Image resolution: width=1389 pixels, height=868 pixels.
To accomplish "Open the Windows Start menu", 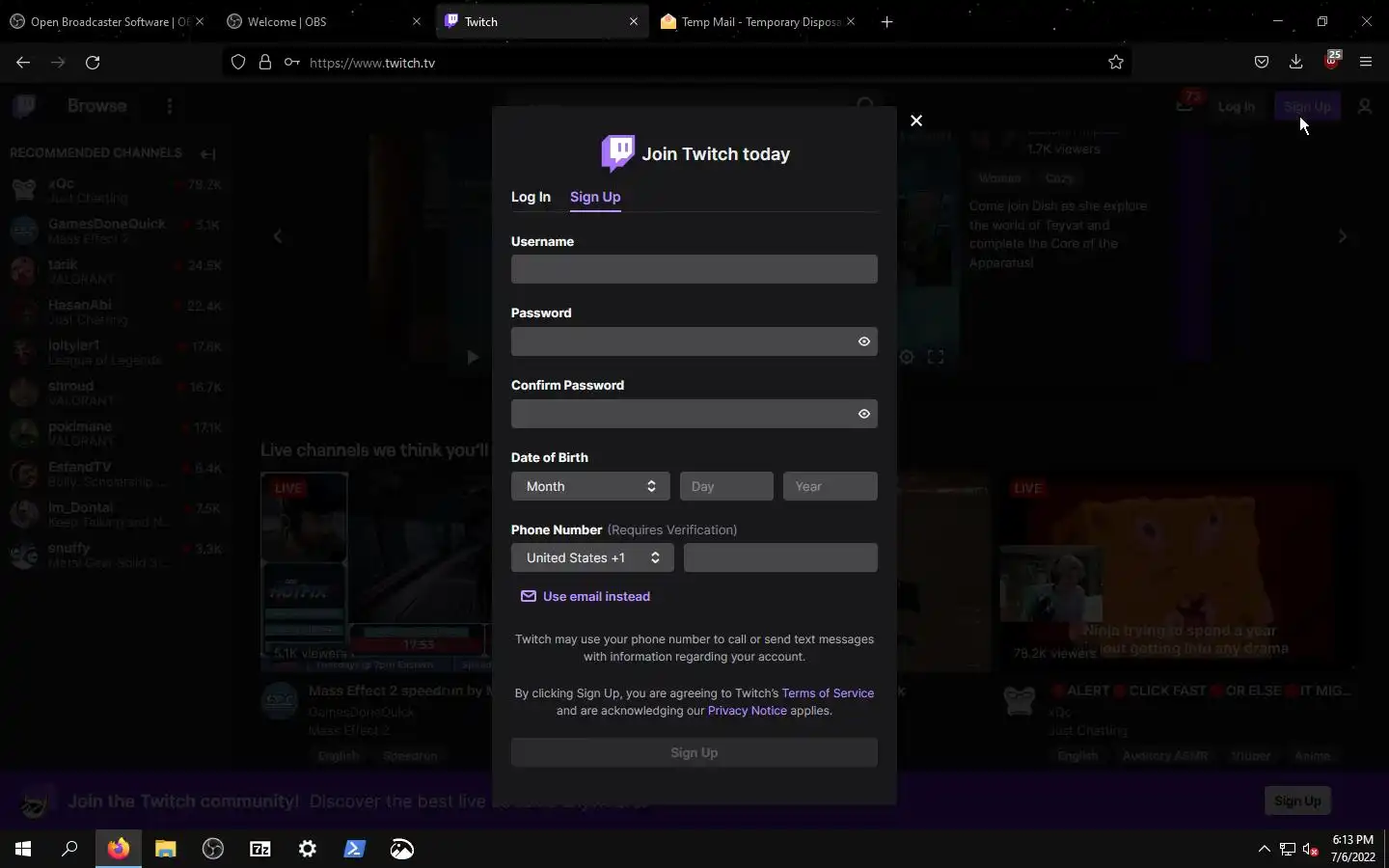I will click(x=23, y=849).
